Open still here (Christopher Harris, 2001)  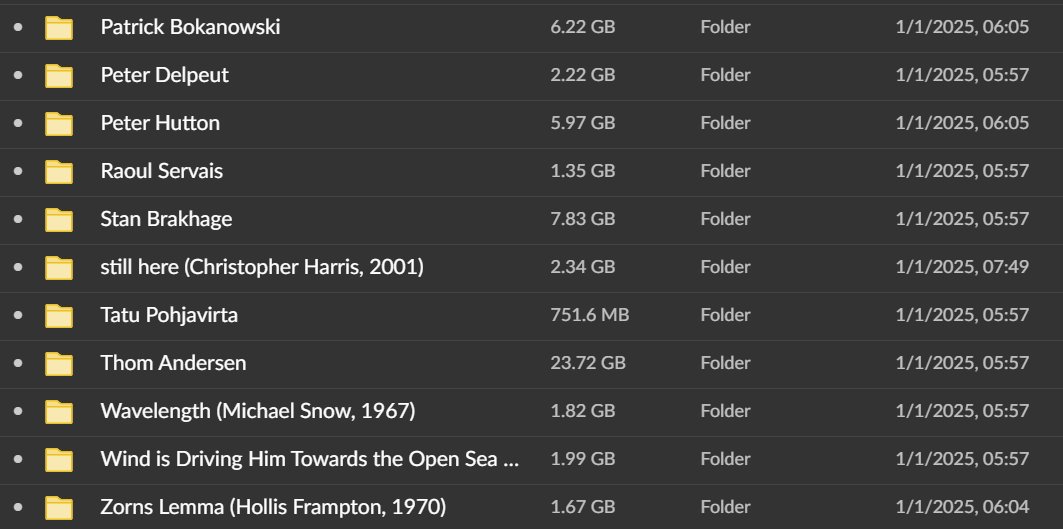(262, 267)
